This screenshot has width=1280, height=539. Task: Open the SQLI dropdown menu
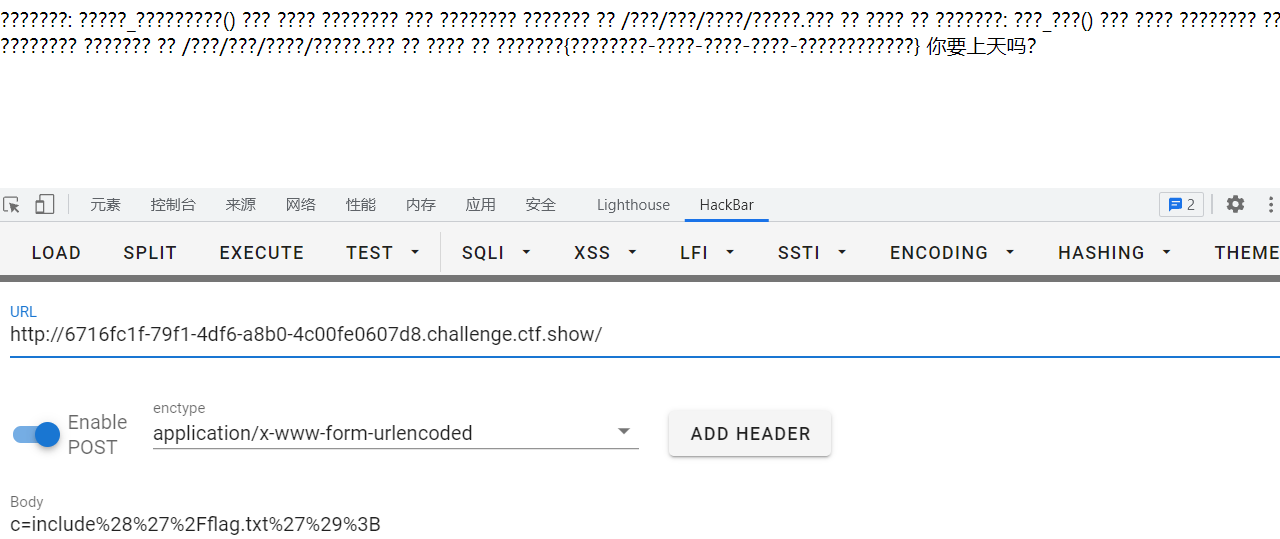coord(496,253)
